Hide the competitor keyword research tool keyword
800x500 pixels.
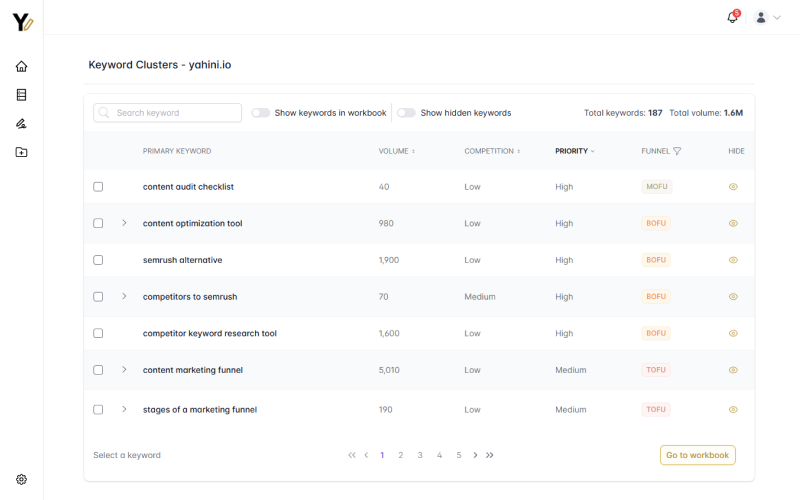[x=733, y=333]
